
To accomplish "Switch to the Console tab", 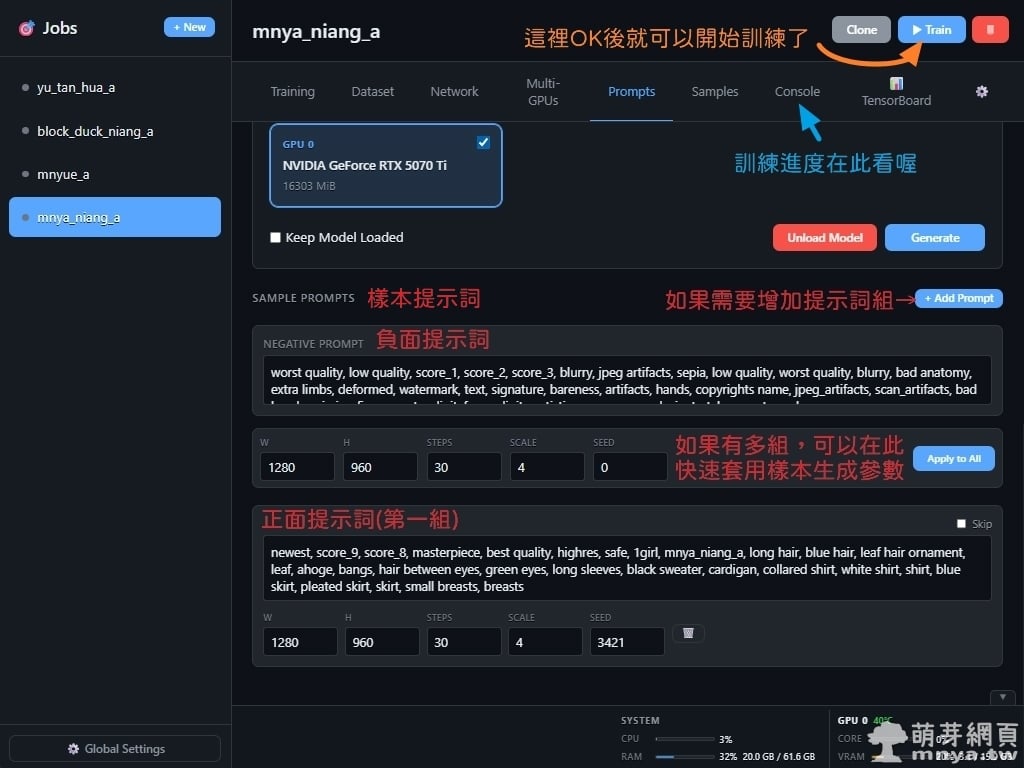I will pos(797,92).
